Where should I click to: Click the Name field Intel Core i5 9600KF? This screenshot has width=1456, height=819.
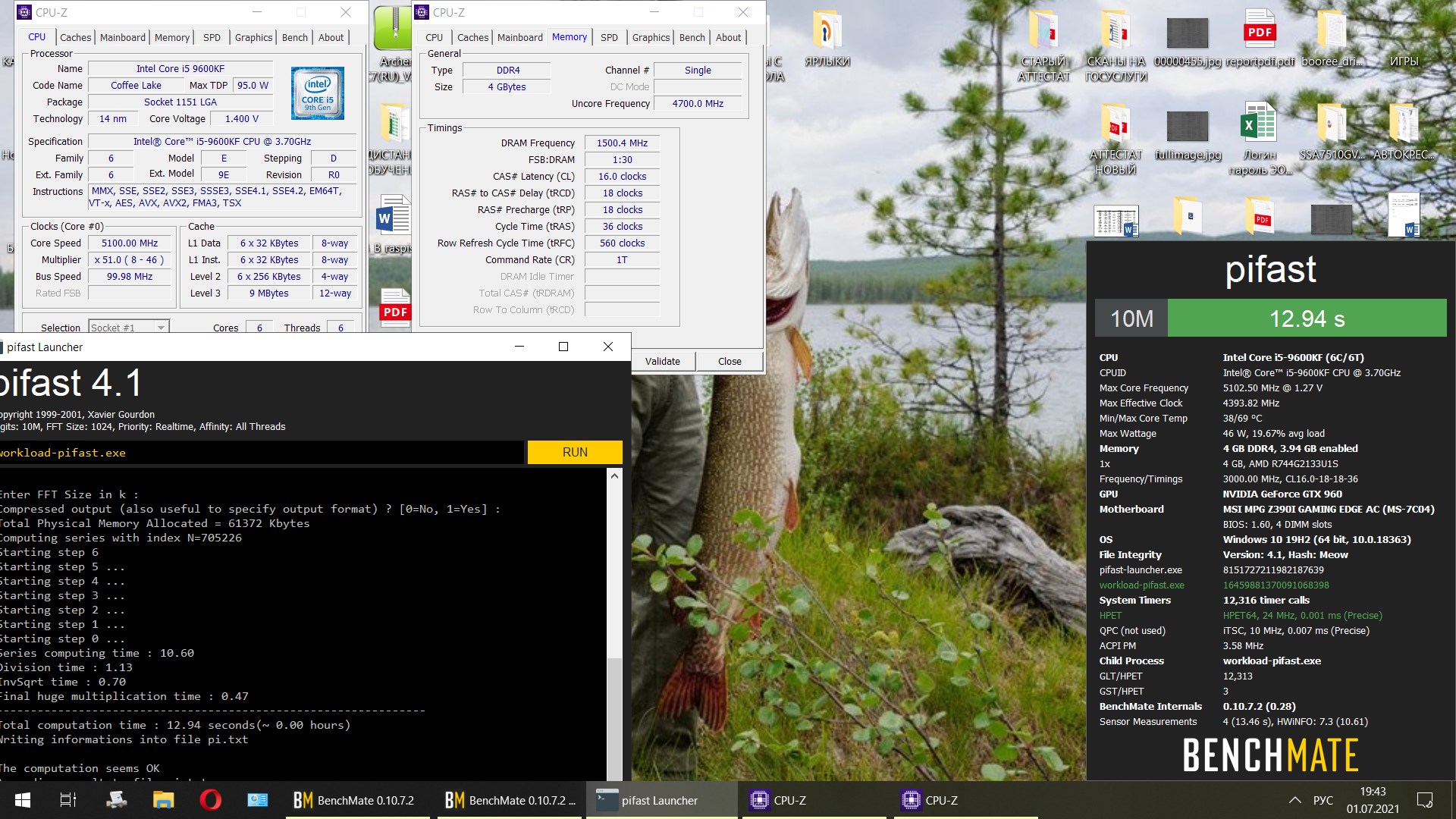(x=180, y=68)
